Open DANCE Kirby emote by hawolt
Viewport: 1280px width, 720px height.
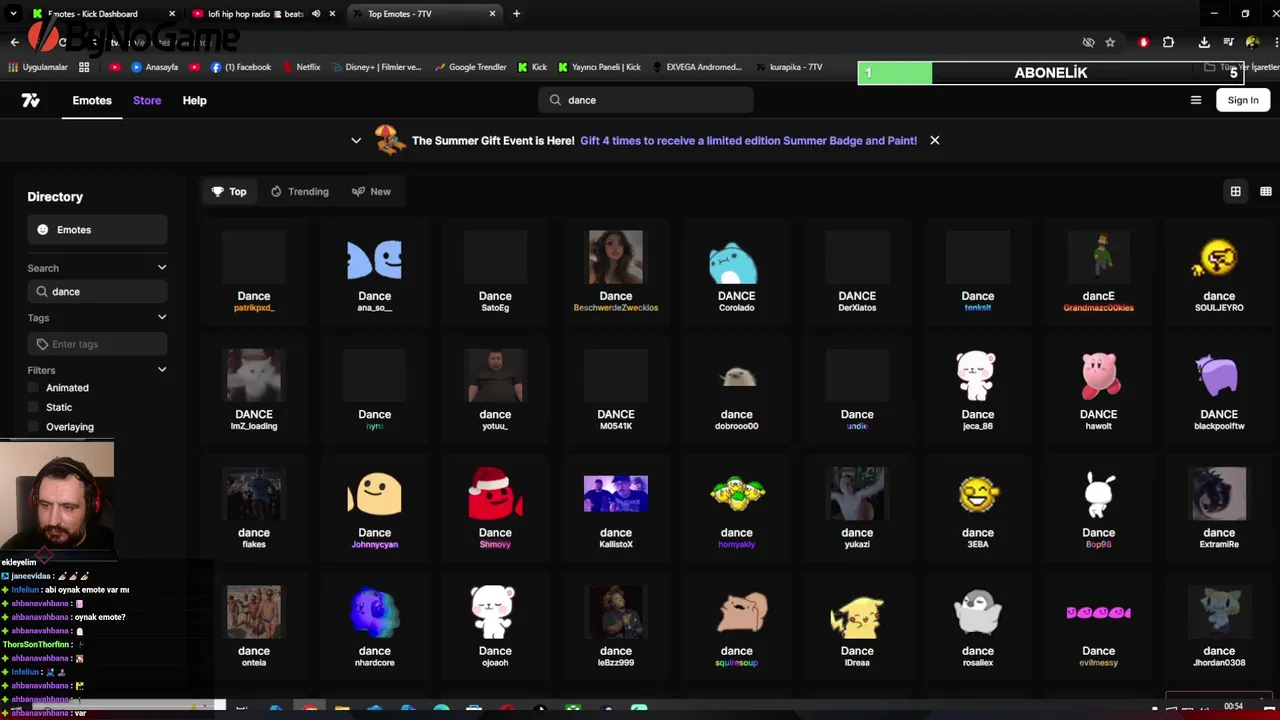point(1098,389)
